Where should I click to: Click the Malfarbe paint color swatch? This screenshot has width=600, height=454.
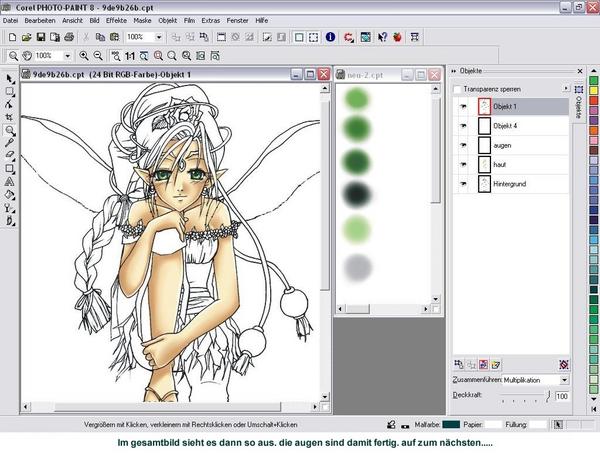pyautogui.click(x=451, y=425)
